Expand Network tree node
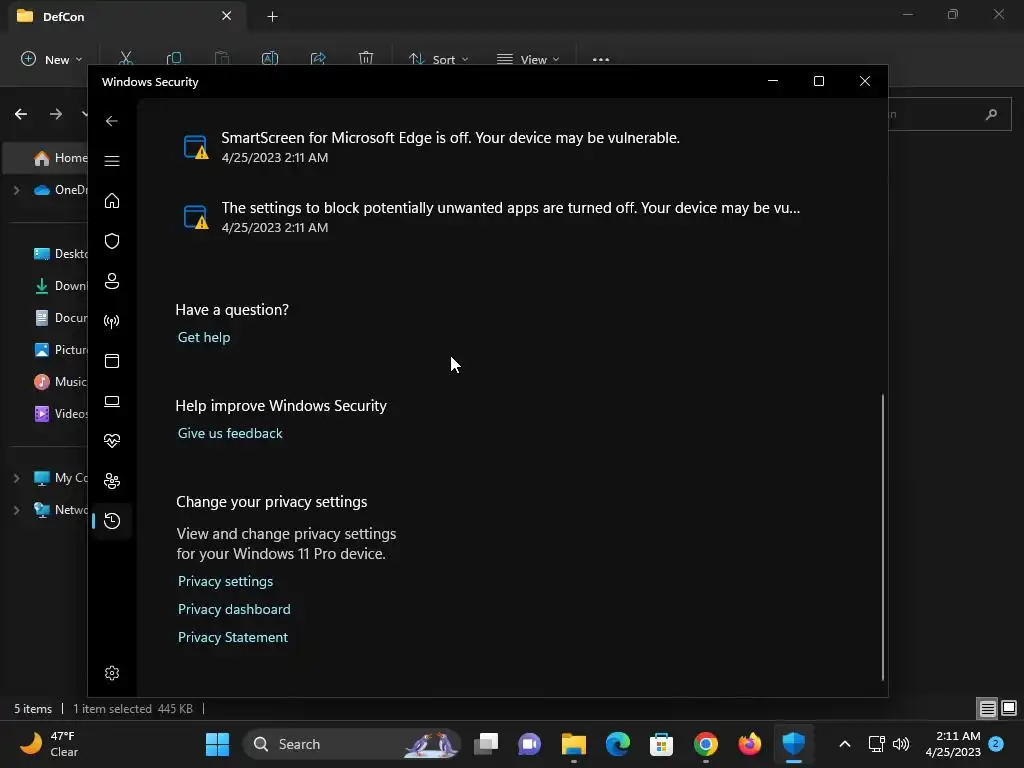Screen dimensions: 1024x768 pos(16,510)
